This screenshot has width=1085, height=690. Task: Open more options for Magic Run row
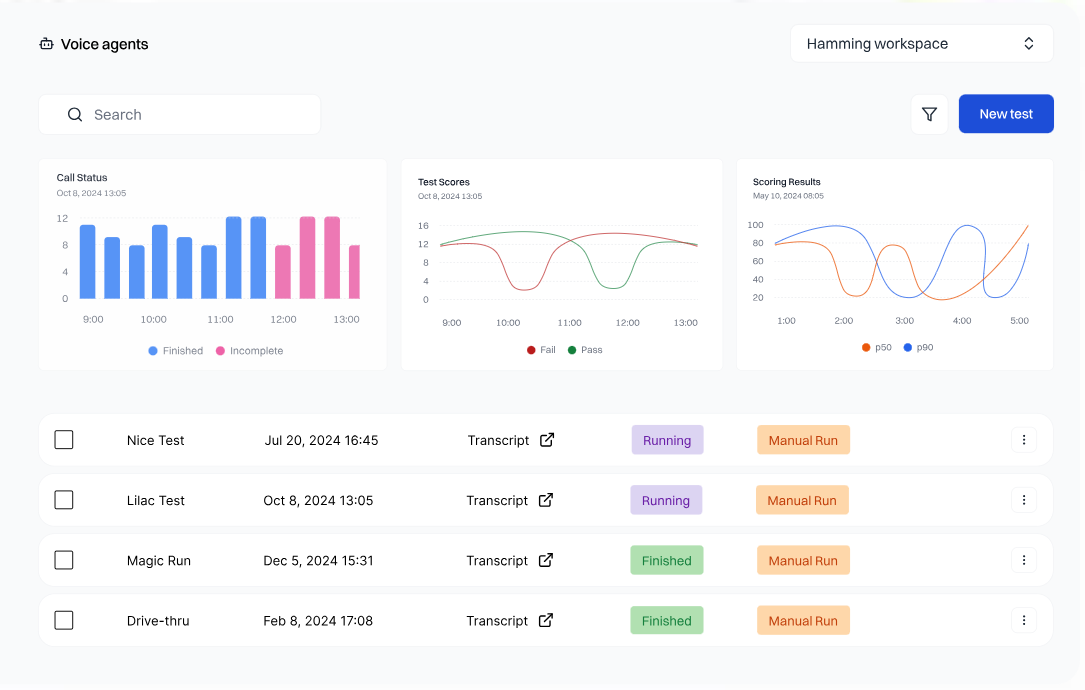[x=1023, y=560]
